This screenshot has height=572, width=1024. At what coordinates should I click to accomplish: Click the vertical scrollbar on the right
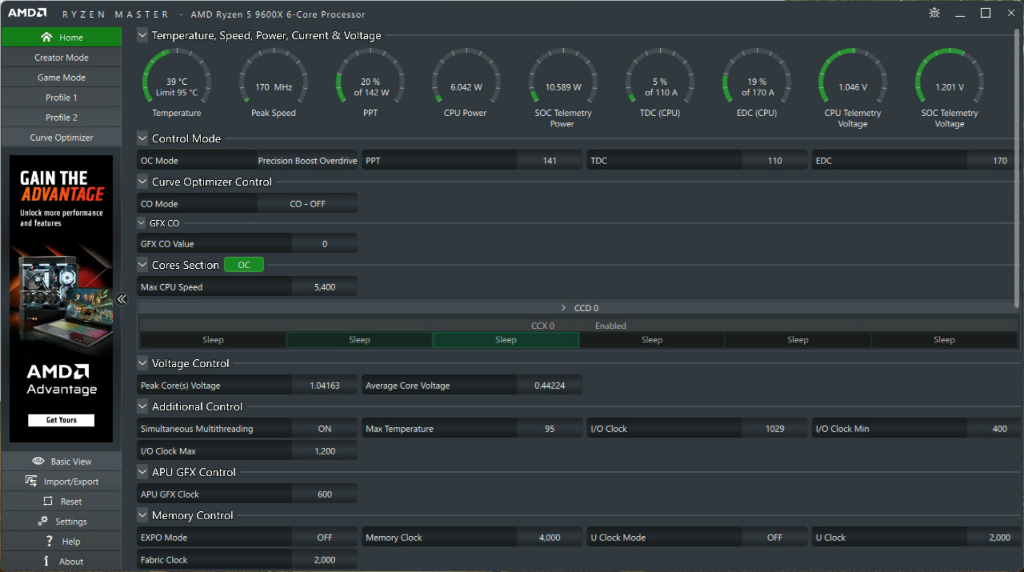1016,170
